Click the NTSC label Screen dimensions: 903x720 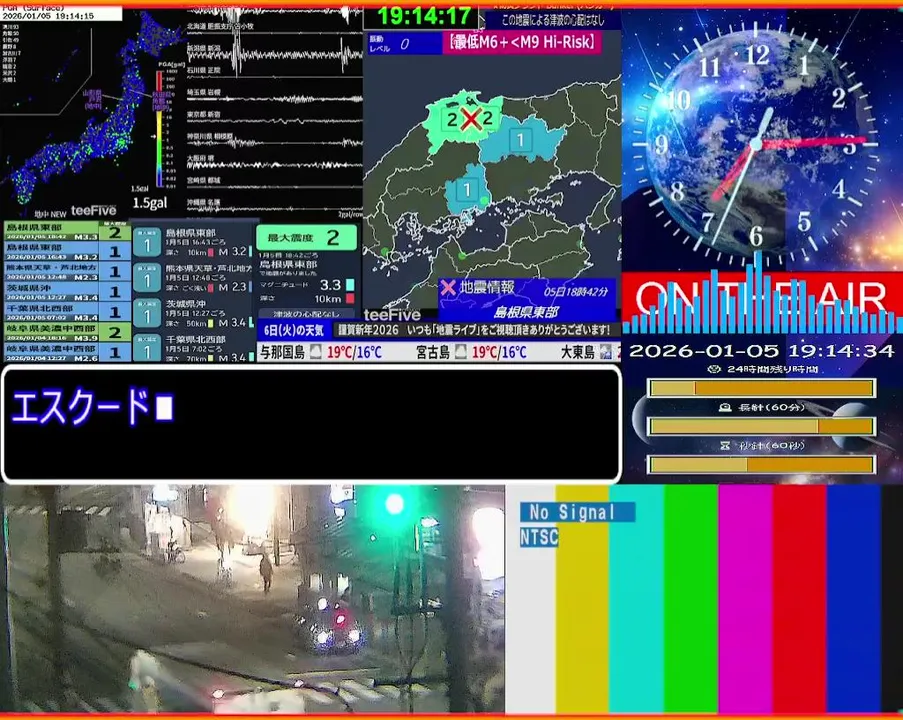pyautogui.click(x=539, y=537)
